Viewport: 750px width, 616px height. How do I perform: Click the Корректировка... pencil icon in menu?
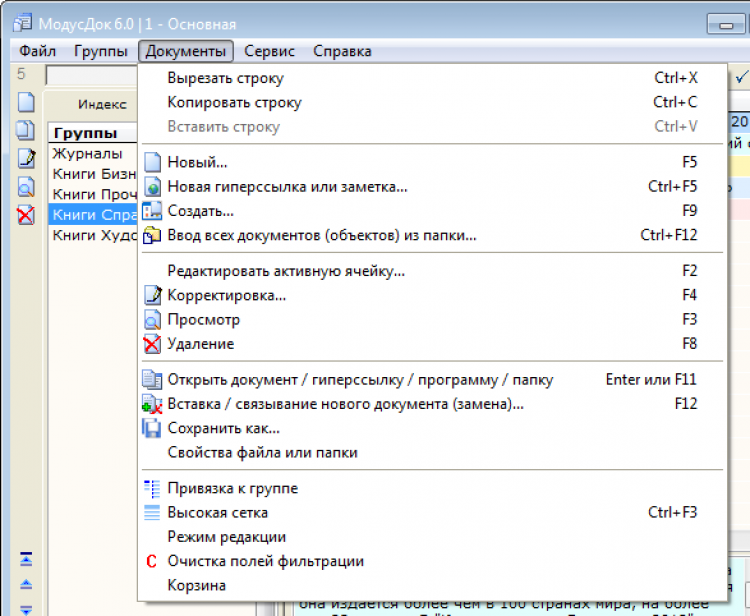[x=153, y=296]
